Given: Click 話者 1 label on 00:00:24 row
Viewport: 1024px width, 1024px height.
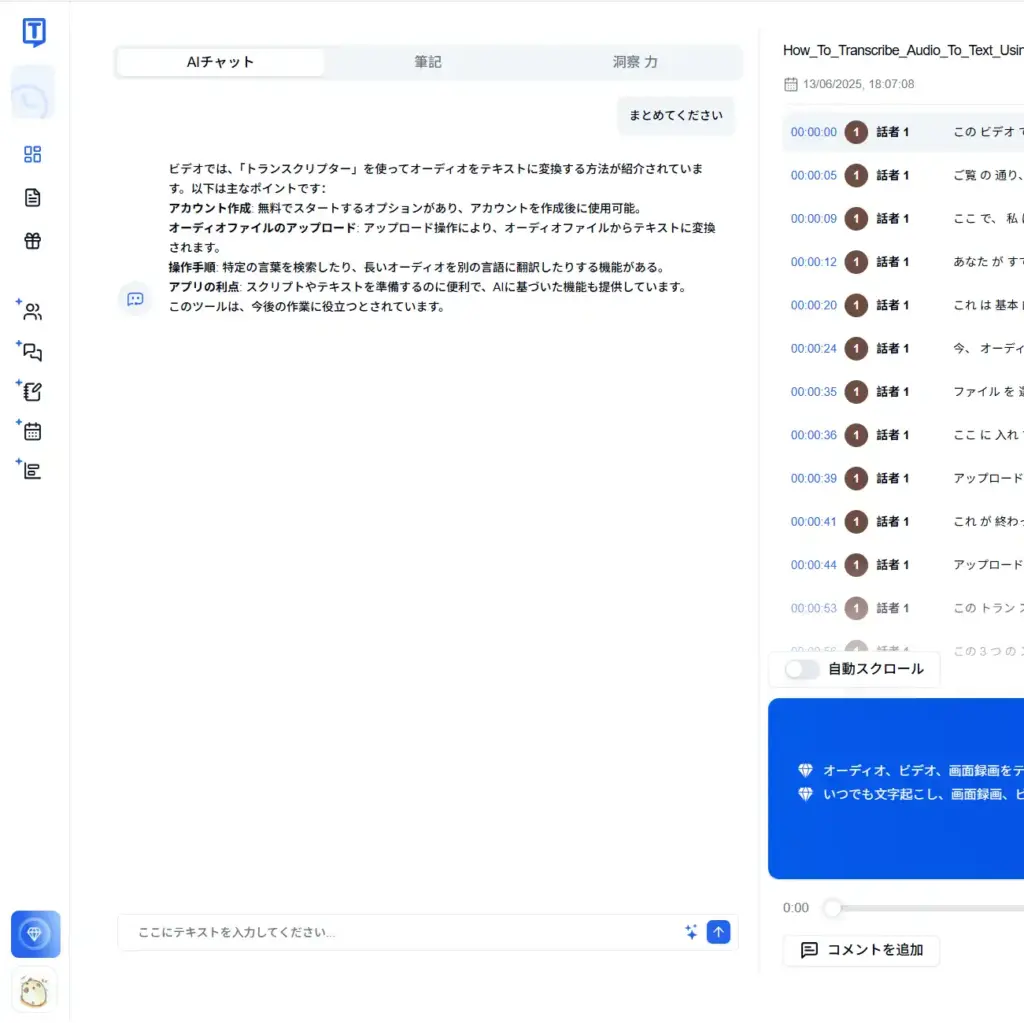Looking at the screenshot, I should point(892,348).
